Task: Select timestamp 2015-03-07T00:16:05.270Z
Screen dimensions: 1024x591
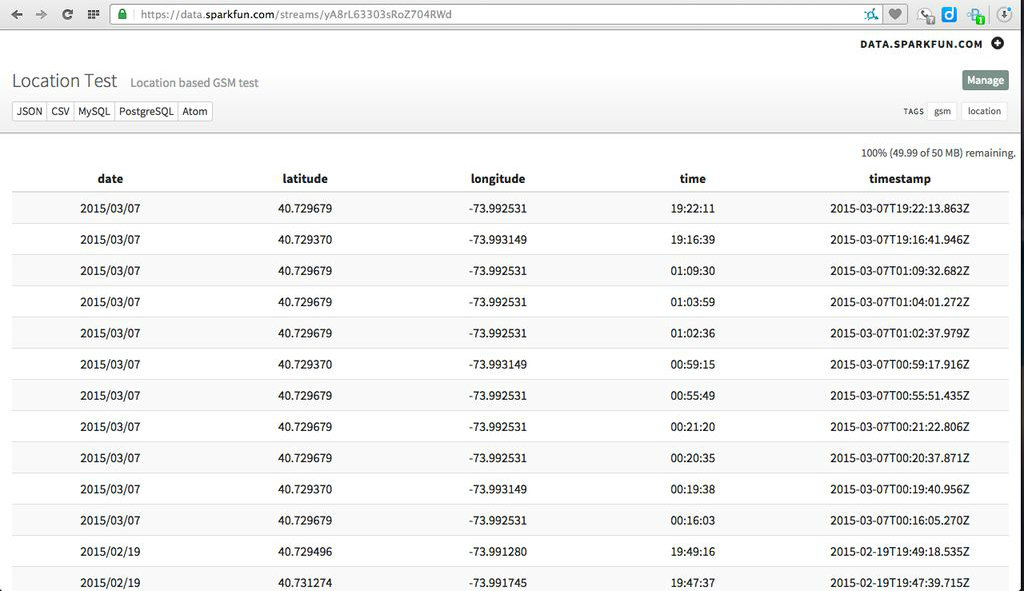Action: click(899, 520)
